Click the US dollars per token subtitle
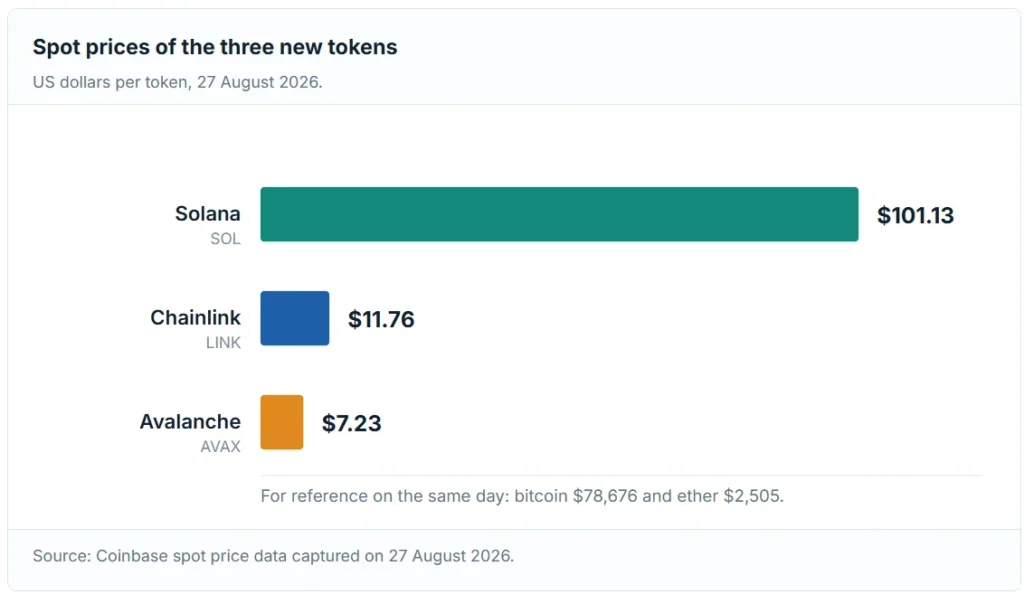 pyautogui.click(x=178, y=82)
